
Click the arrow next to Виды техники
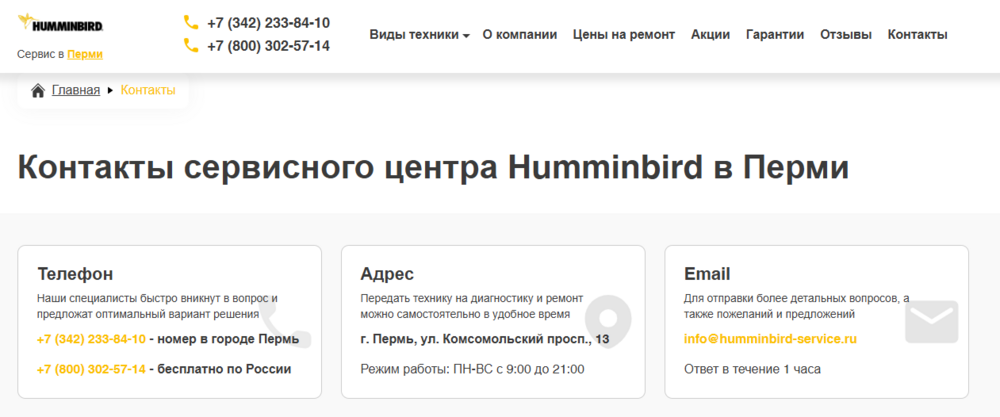[x=466, y=36]
